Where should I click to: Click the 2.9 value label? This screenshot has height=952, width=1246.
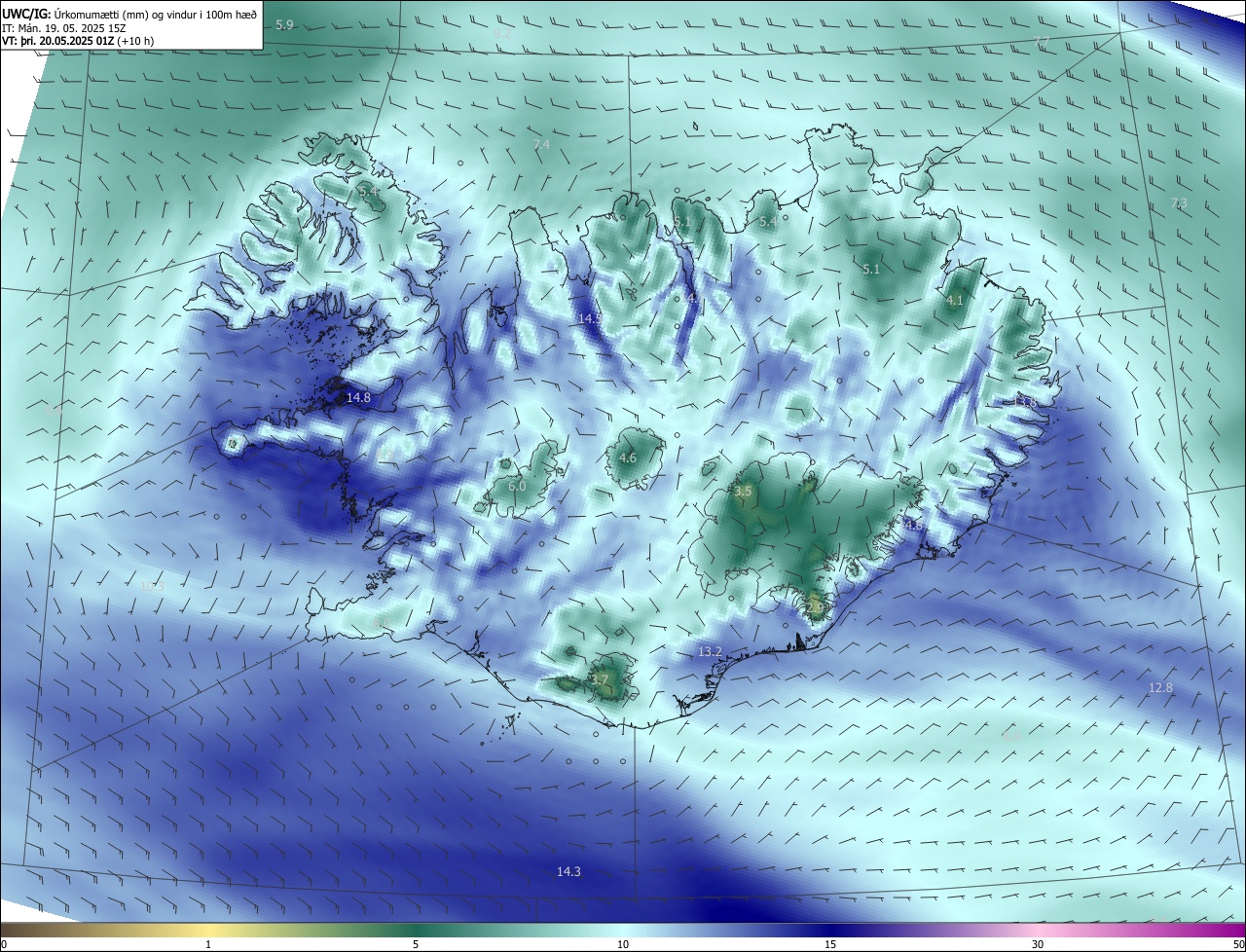click(816, 608)
